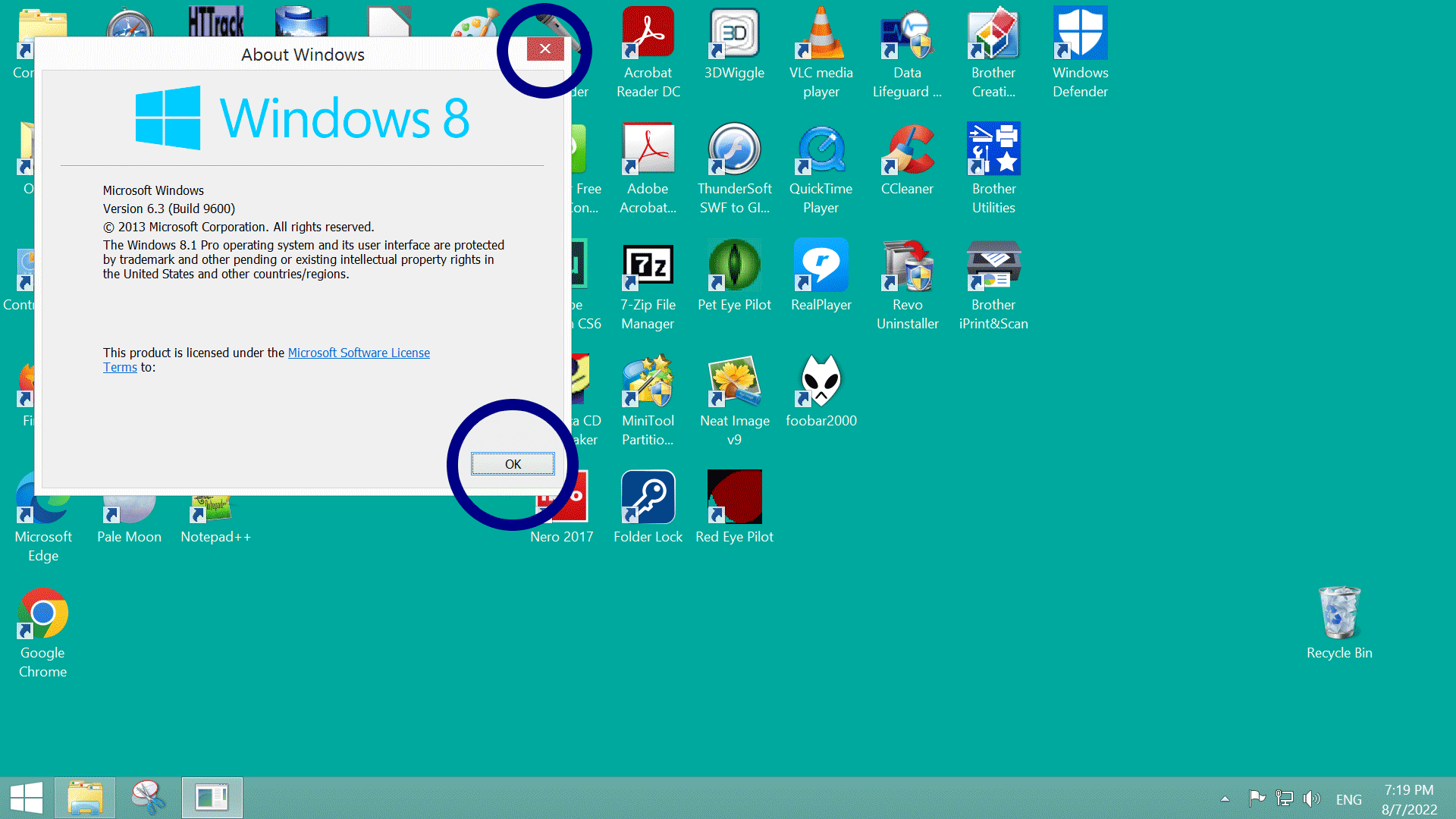The height and width of the screenshot is (819, 1456).
Task: Select the Pale Moon browser shortcut
Action: (129, 517)
